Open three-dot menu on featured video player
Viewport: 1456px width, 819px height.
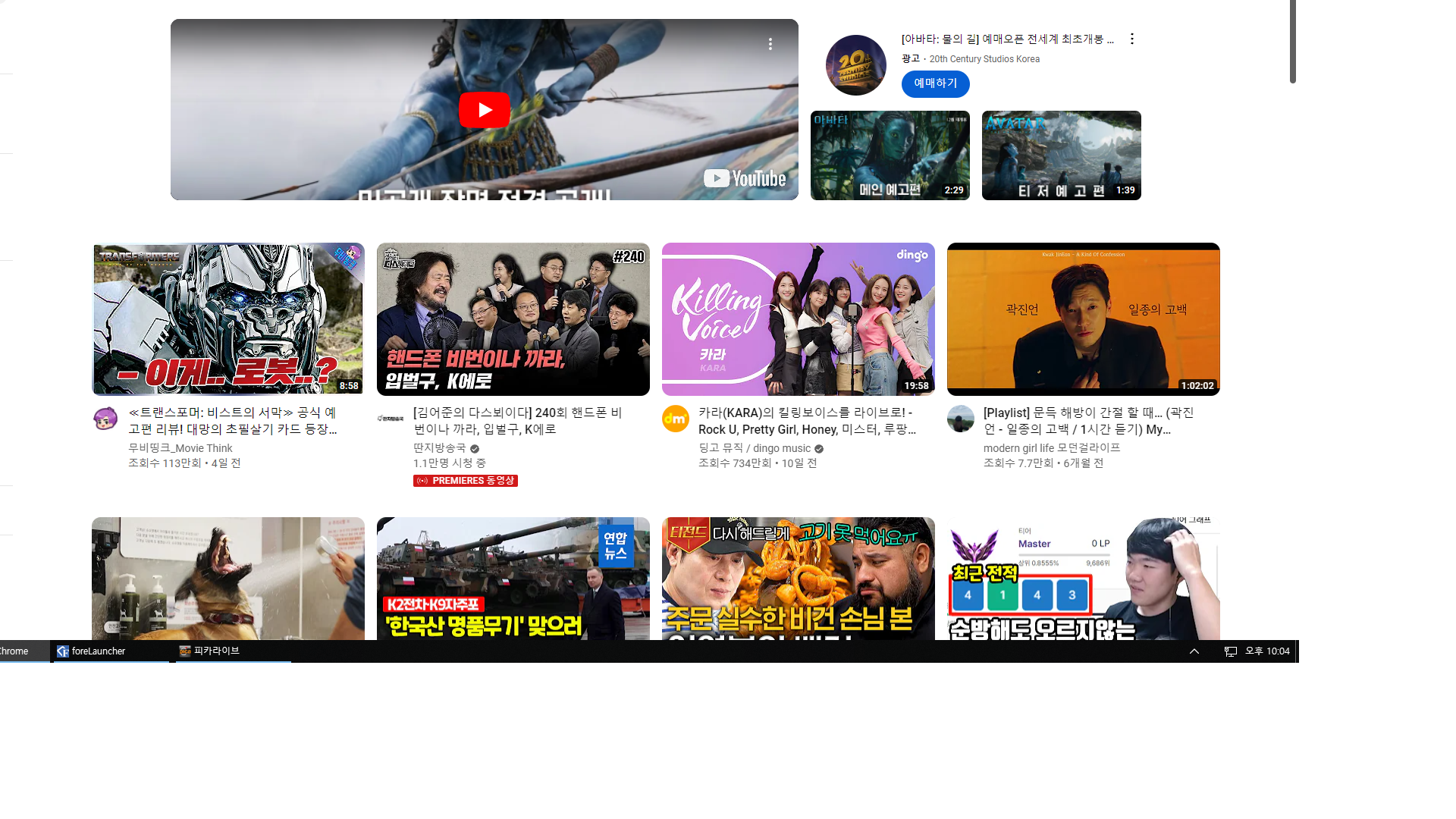[x=770, y=44]
